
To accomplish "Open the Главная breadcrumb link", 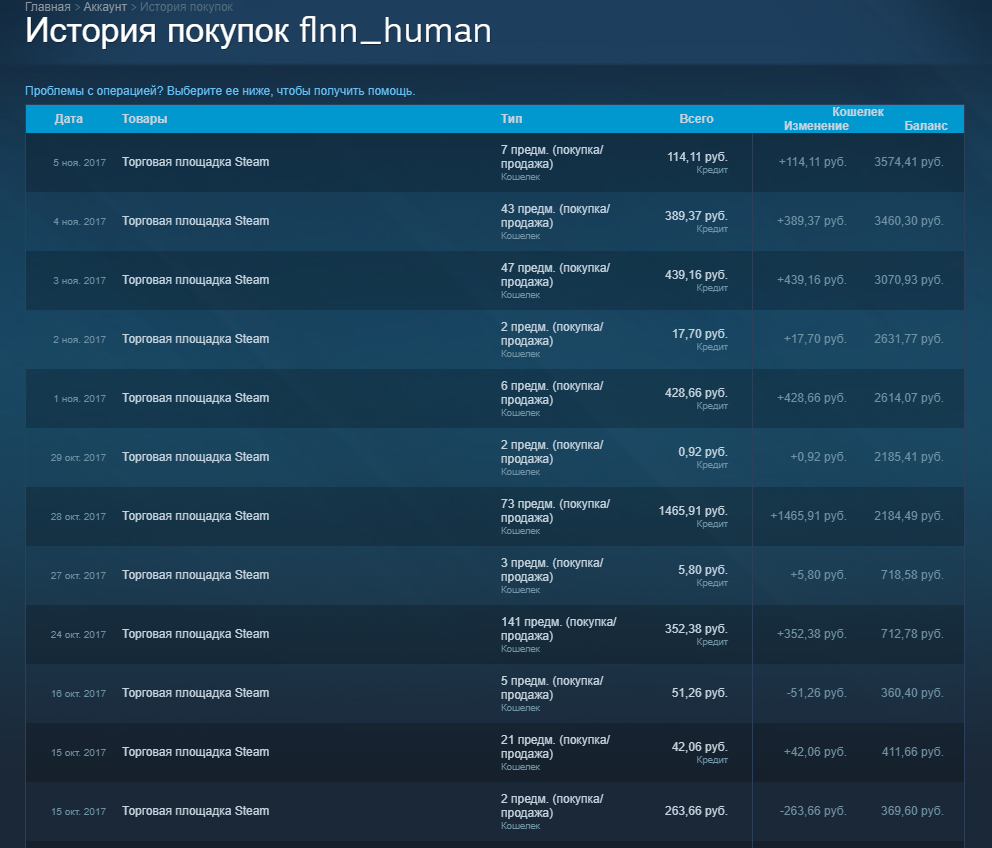I will [47, 7].
